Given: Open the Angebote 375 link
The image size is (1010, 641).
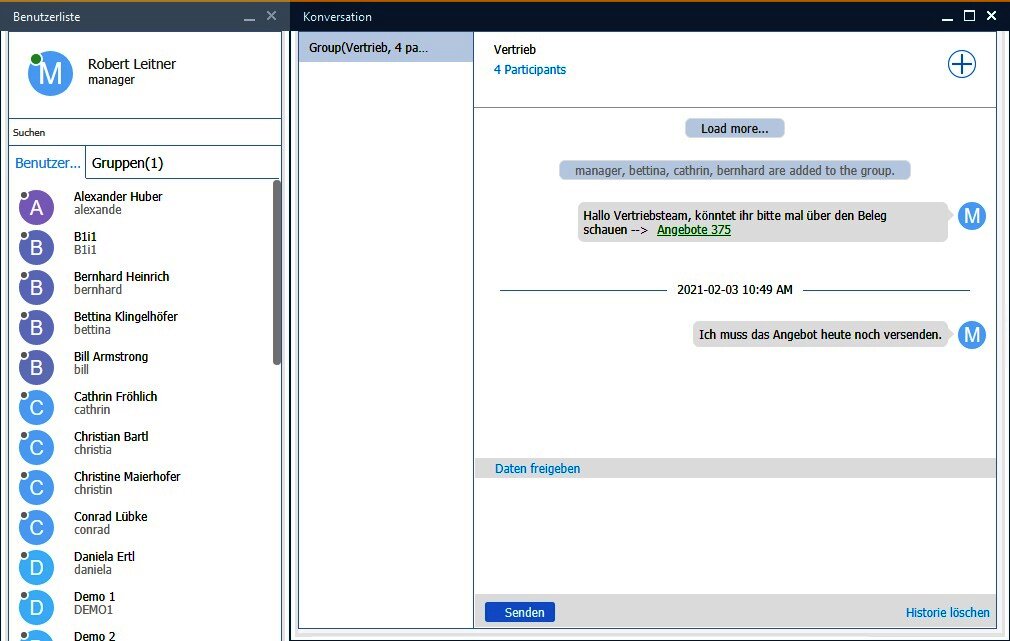Looking at the screenshot, I should pyautogui.click(x=693, y=230).
